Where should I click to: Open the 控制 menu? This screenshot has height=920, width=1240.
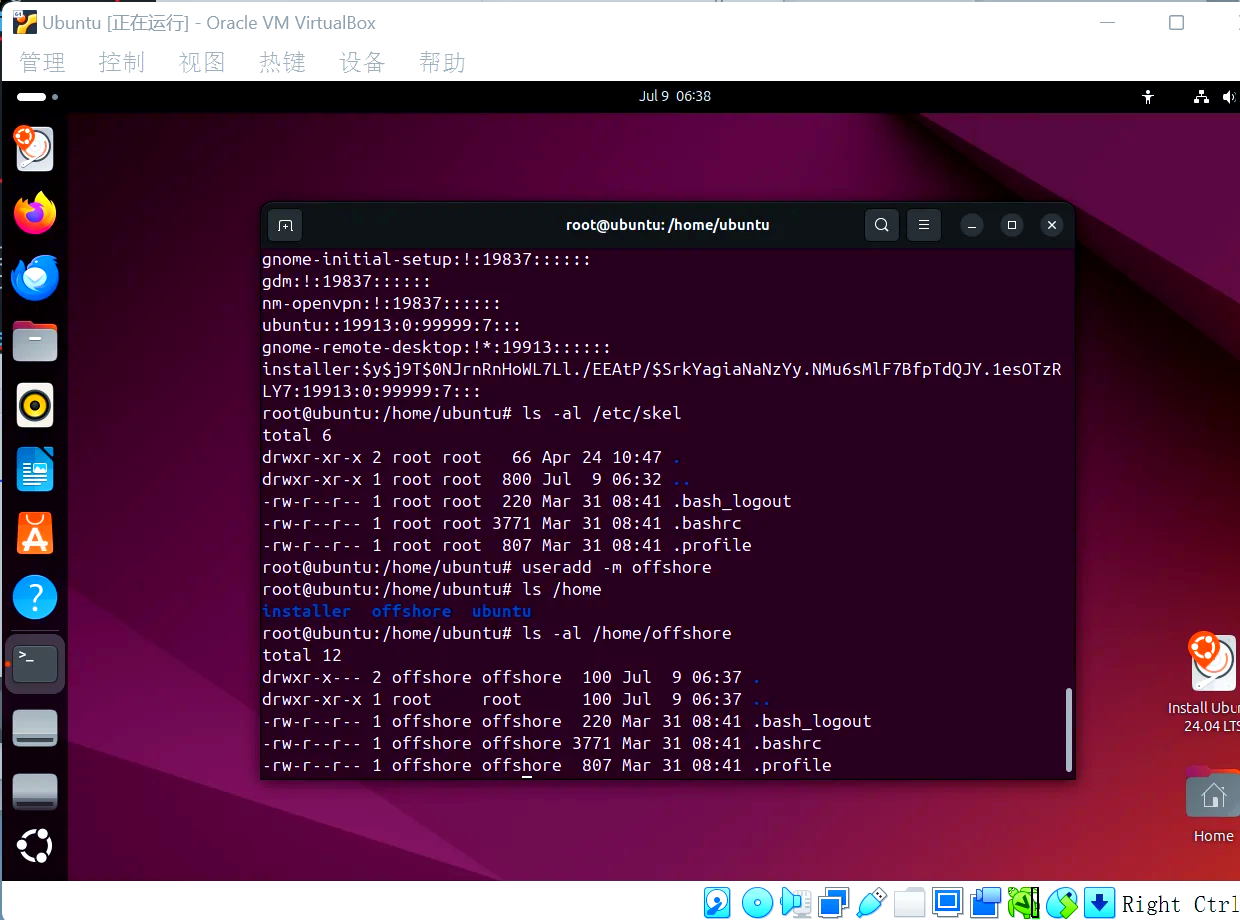click(x=122, y=63)
